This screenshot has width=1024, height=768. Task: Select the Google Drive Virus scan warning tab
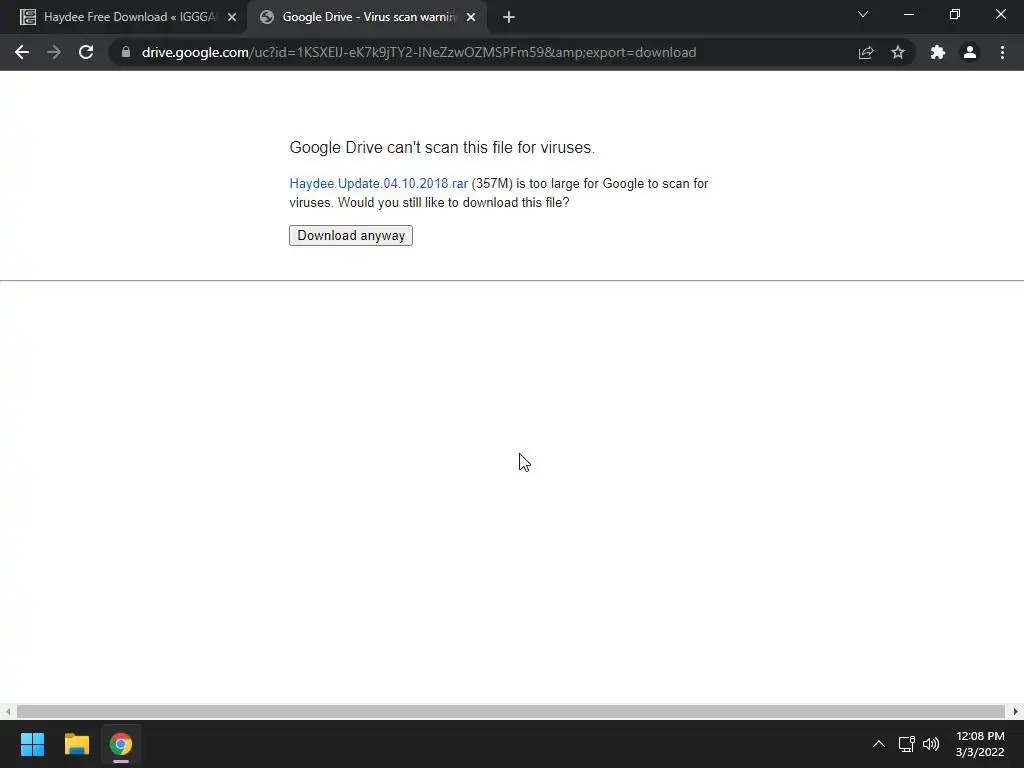pyautogui.click(x=368, y=17)
